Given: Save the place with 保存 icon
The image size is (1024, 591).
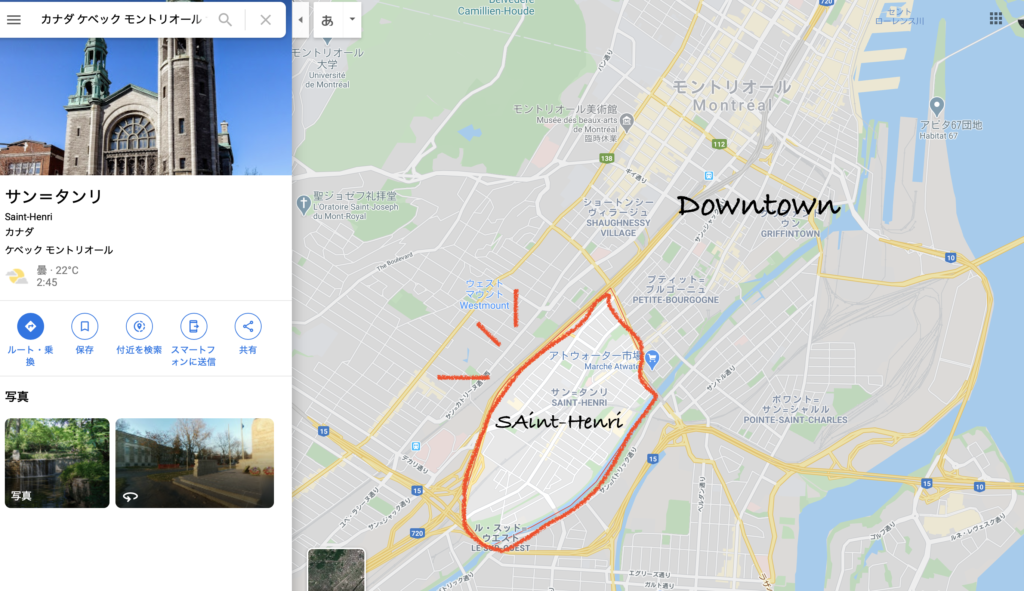Looking at the screenshot, I should pyautogui.click(x=84, y=327).
